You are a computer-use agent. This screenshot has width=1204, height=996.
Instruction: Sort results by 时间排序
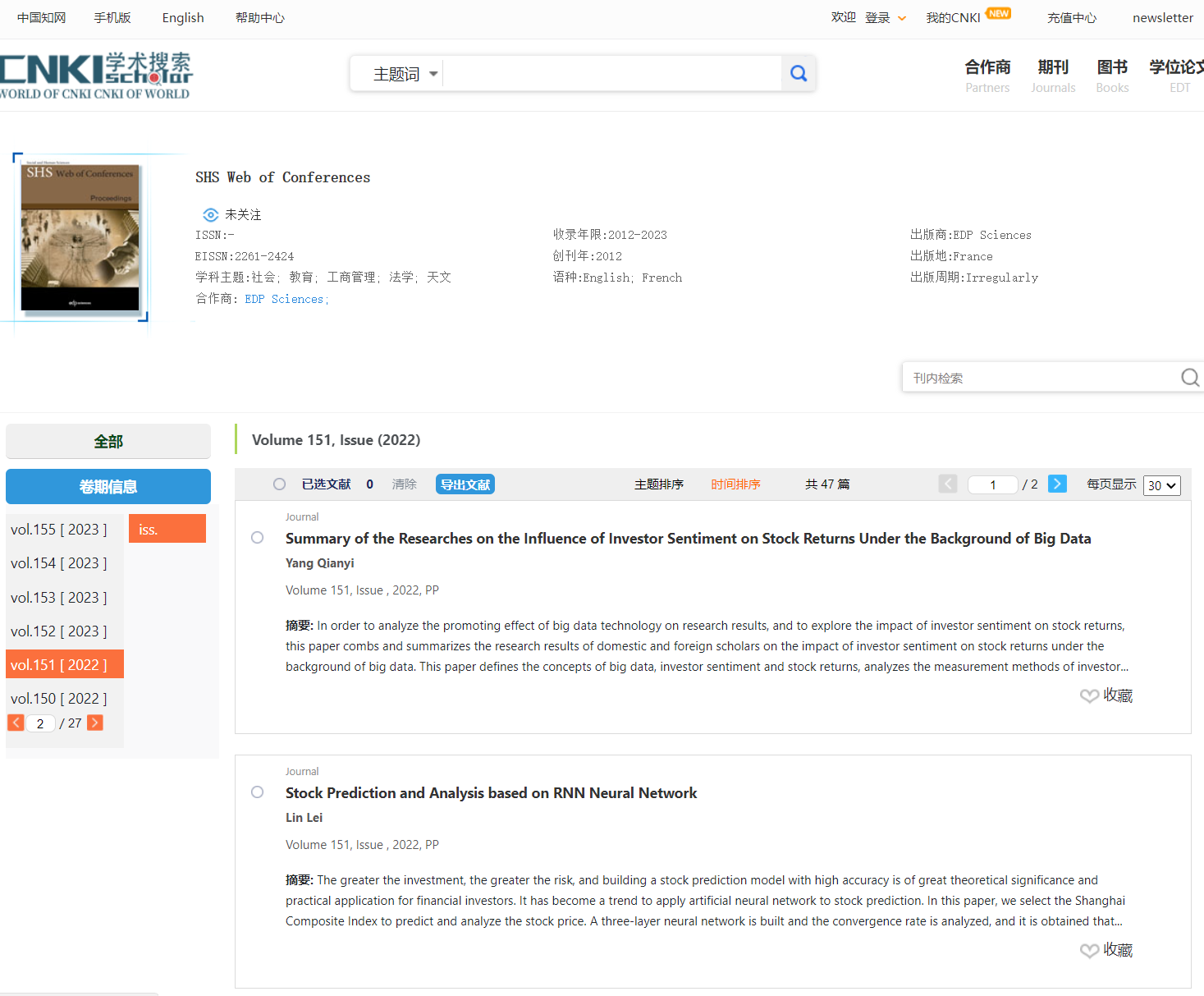pyautogui.click(x=736, y=484)
